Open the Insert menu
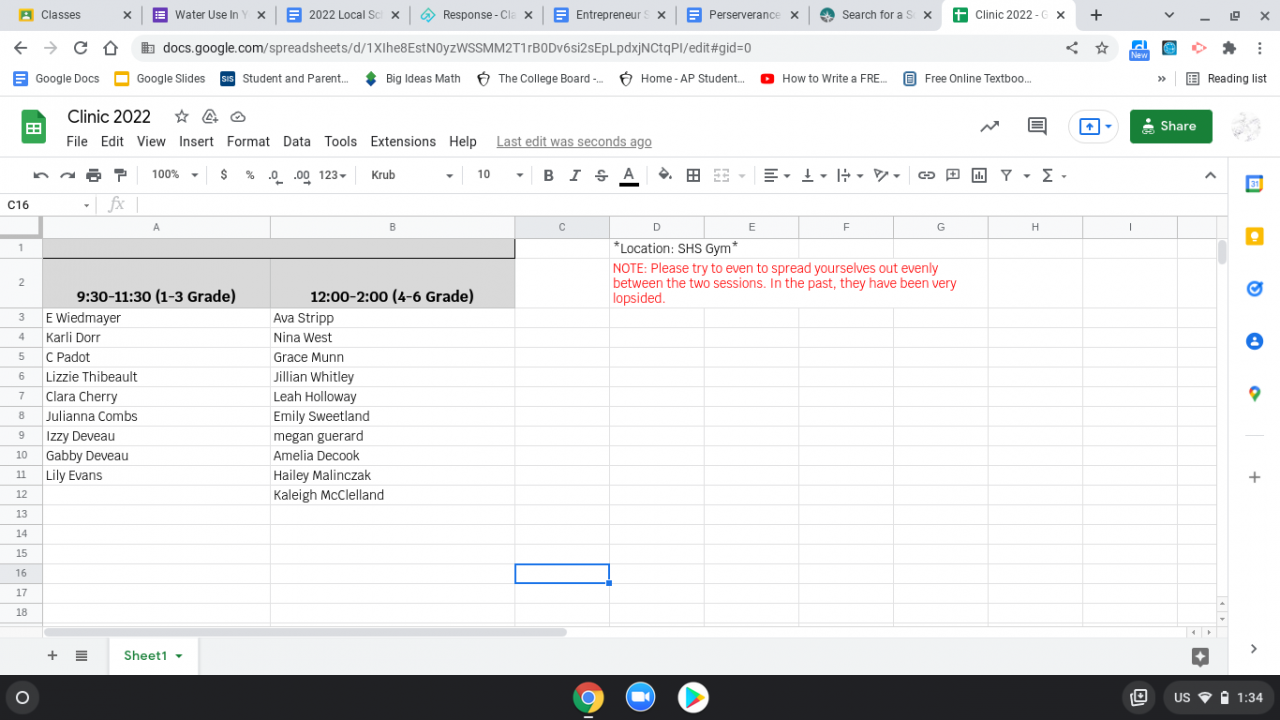This screenshot has width=1280, height=720. point(196,142)
